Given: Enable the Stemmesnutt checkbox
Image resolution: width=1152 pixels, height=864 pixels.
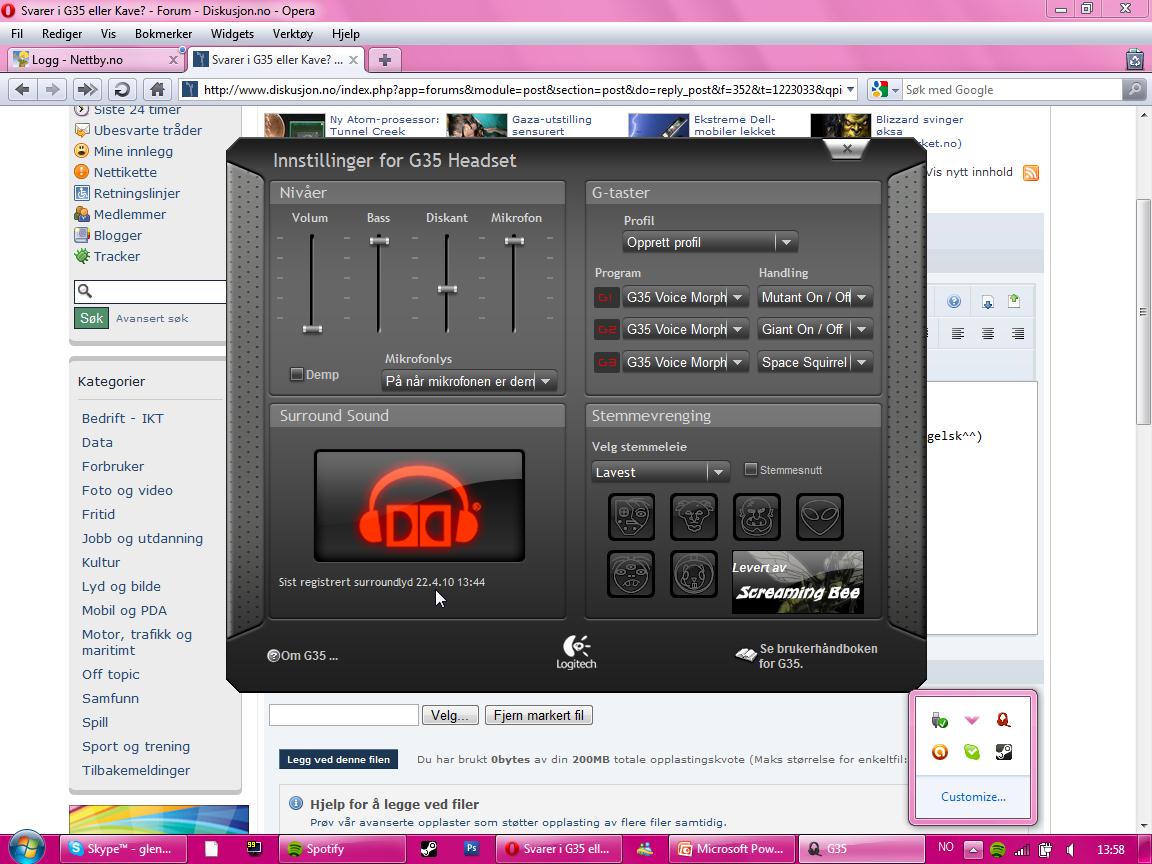Looking at the screenshot, I should click(x=751, y=469).
